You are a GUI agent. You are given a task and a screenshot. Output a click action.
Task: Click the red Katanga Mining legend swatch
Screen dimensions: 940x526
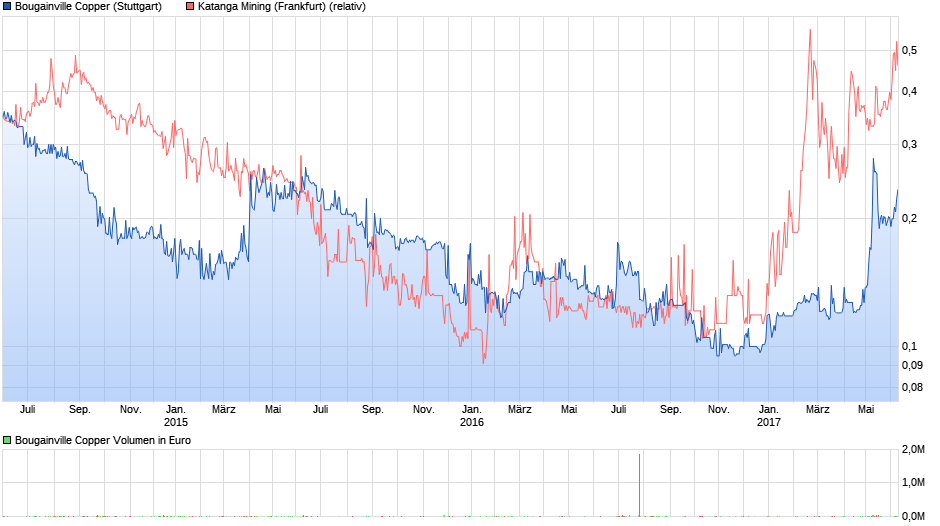[x=190, y=7]
